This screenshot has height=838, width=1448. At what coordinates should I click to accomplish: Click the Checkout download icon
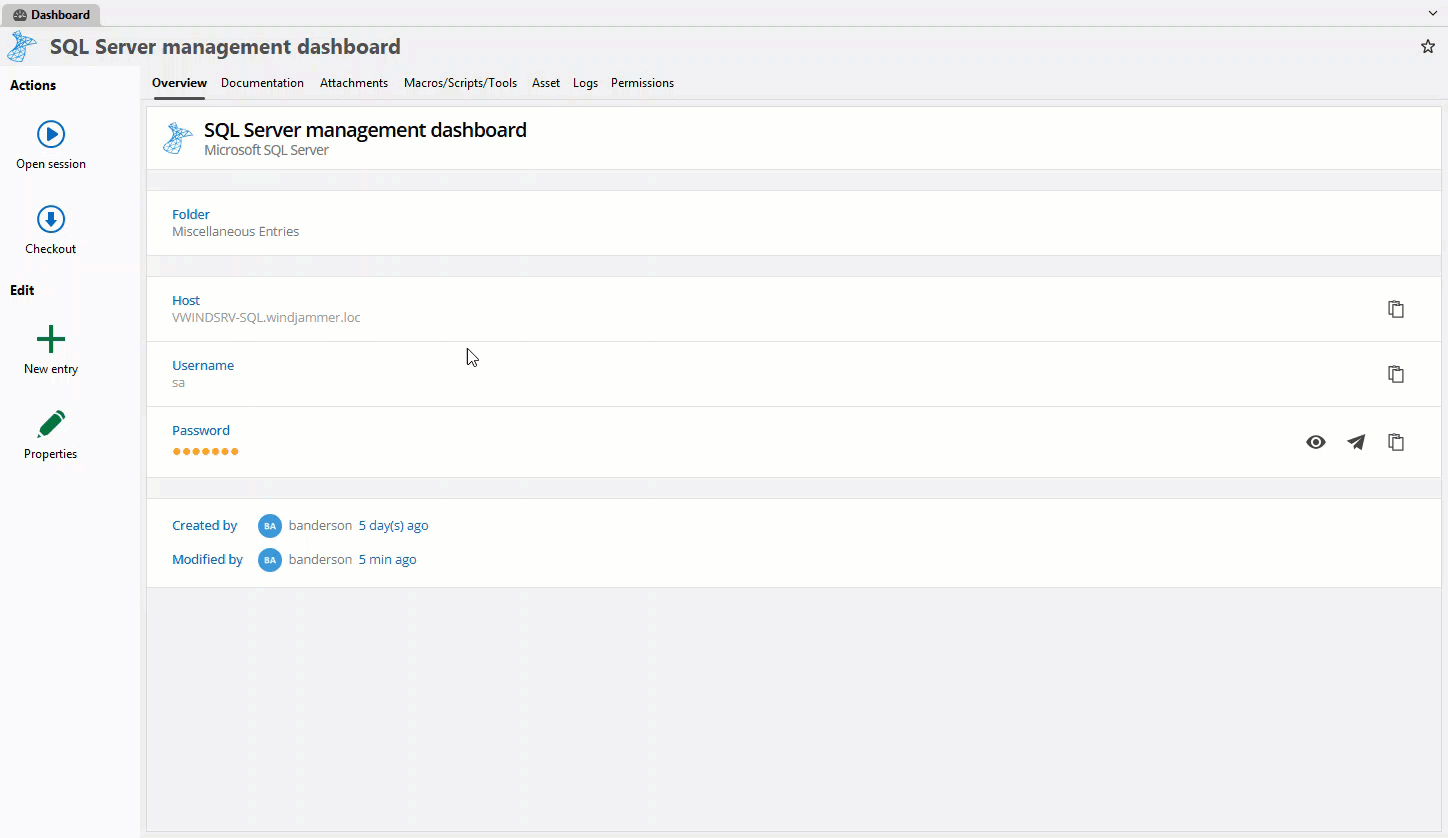(51, 219)
